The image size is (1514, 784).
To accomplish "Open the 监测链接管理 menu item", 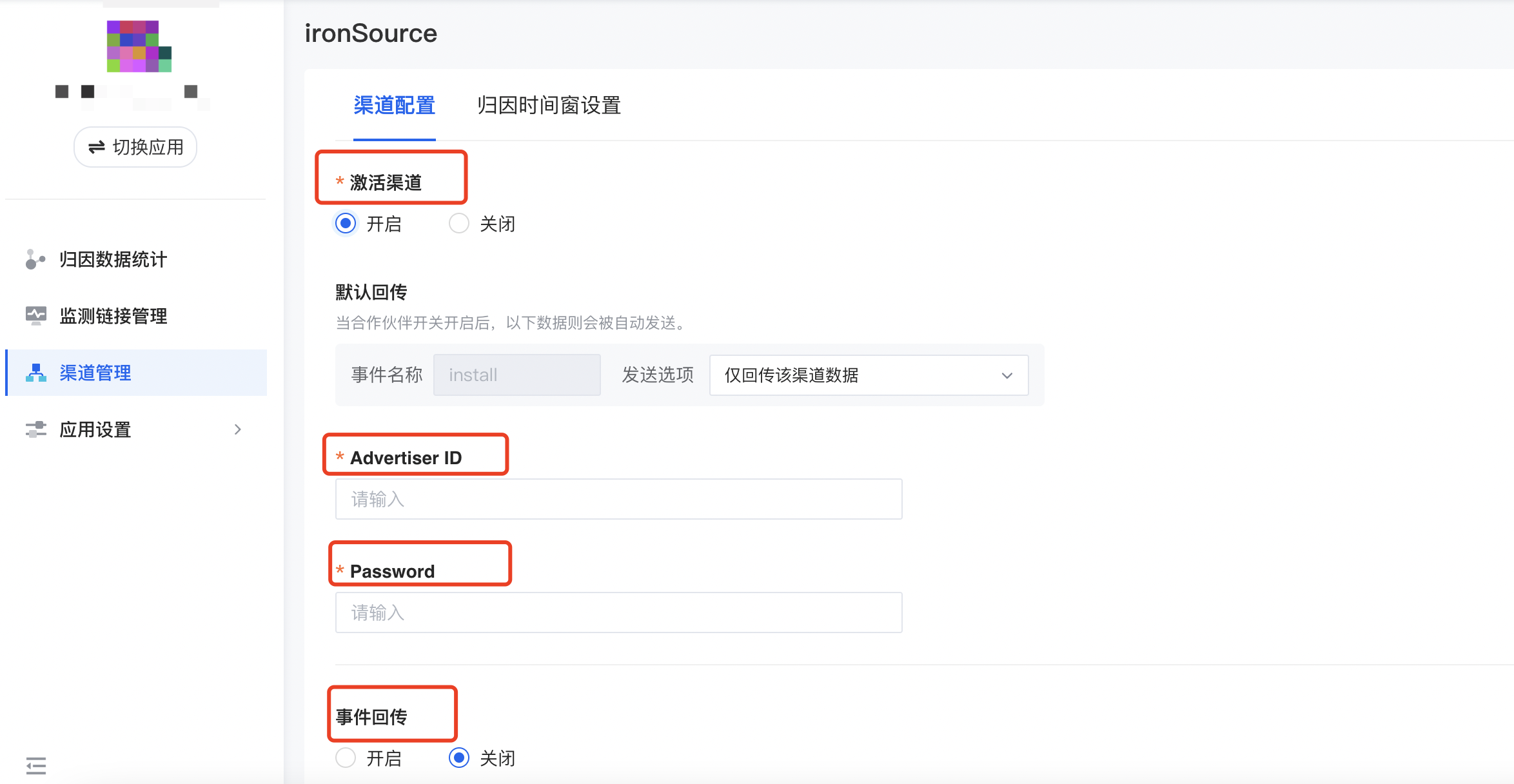I will (113, 315).
